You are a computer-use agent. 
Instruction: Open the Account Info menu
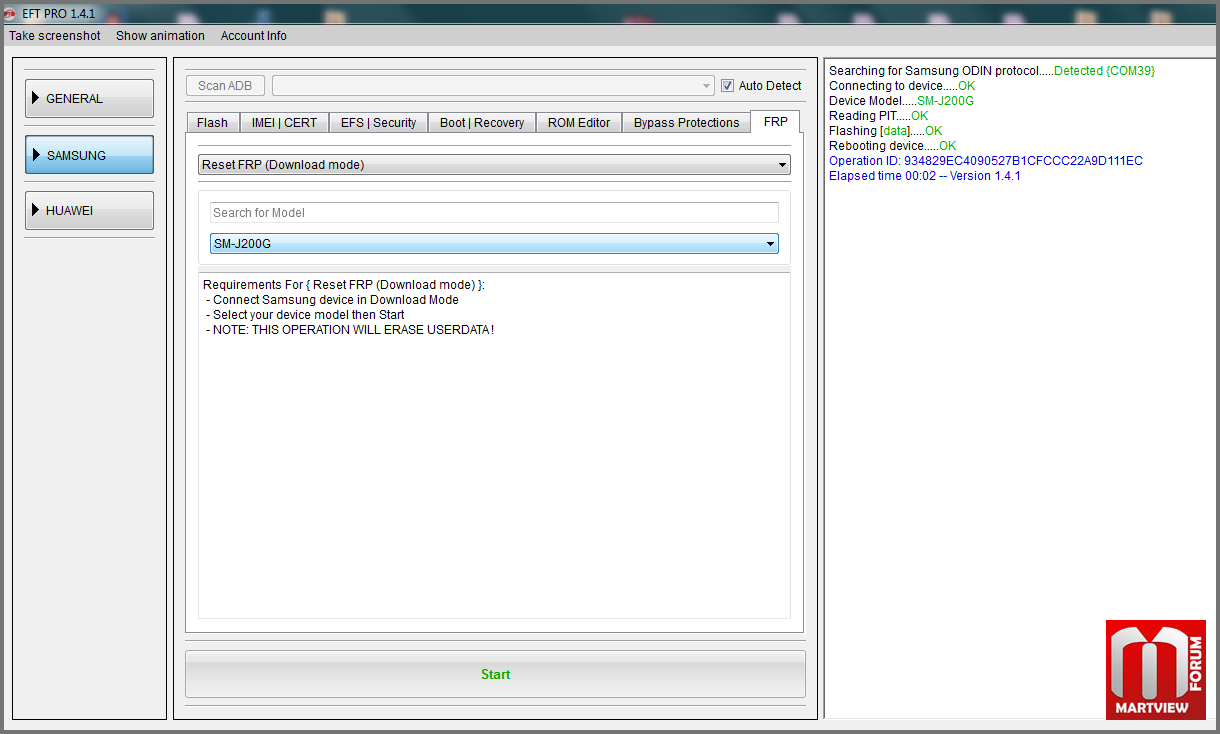pos(253,35)
